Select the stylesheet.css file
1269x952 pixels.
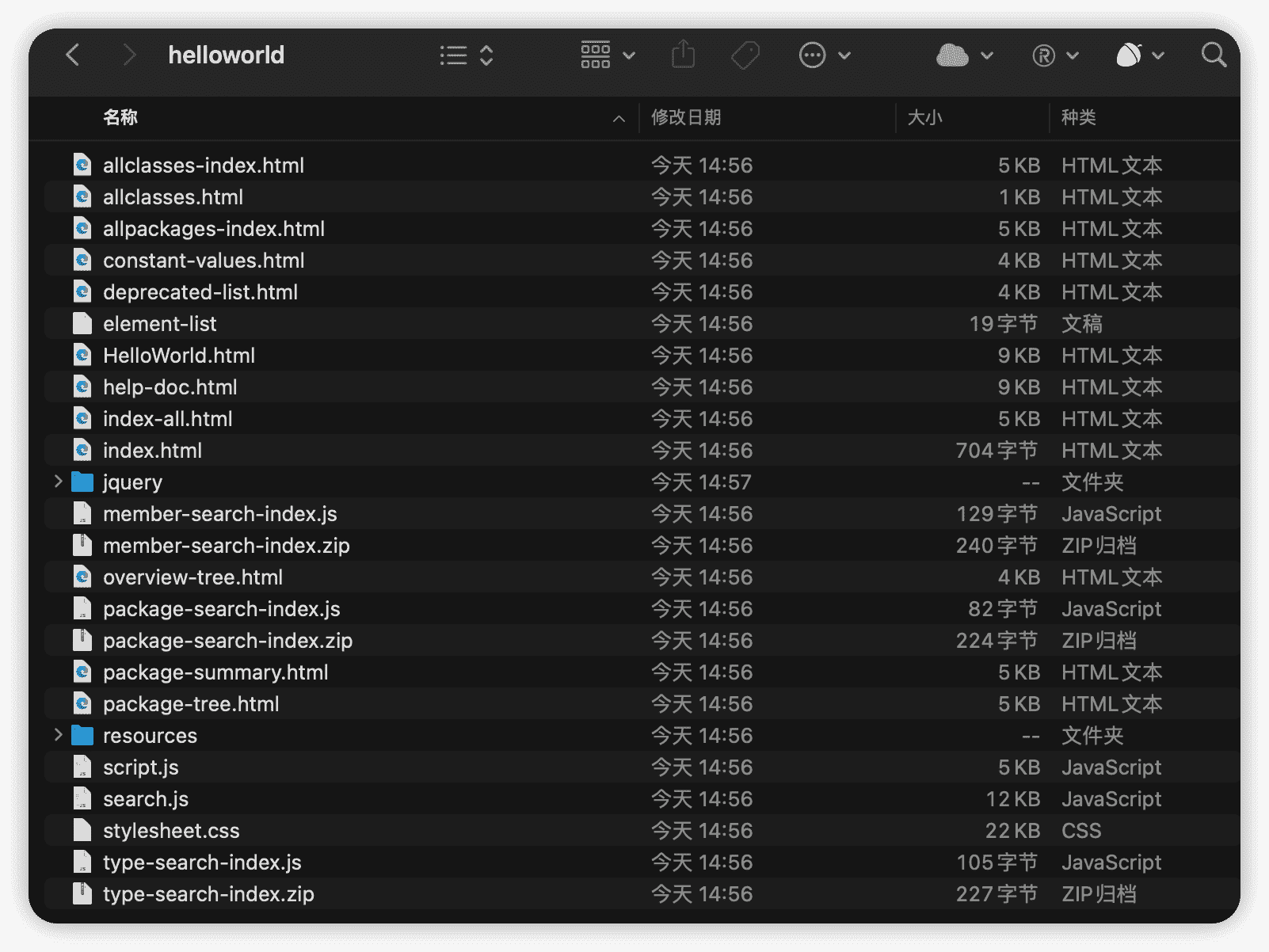(x=171, y=831)
